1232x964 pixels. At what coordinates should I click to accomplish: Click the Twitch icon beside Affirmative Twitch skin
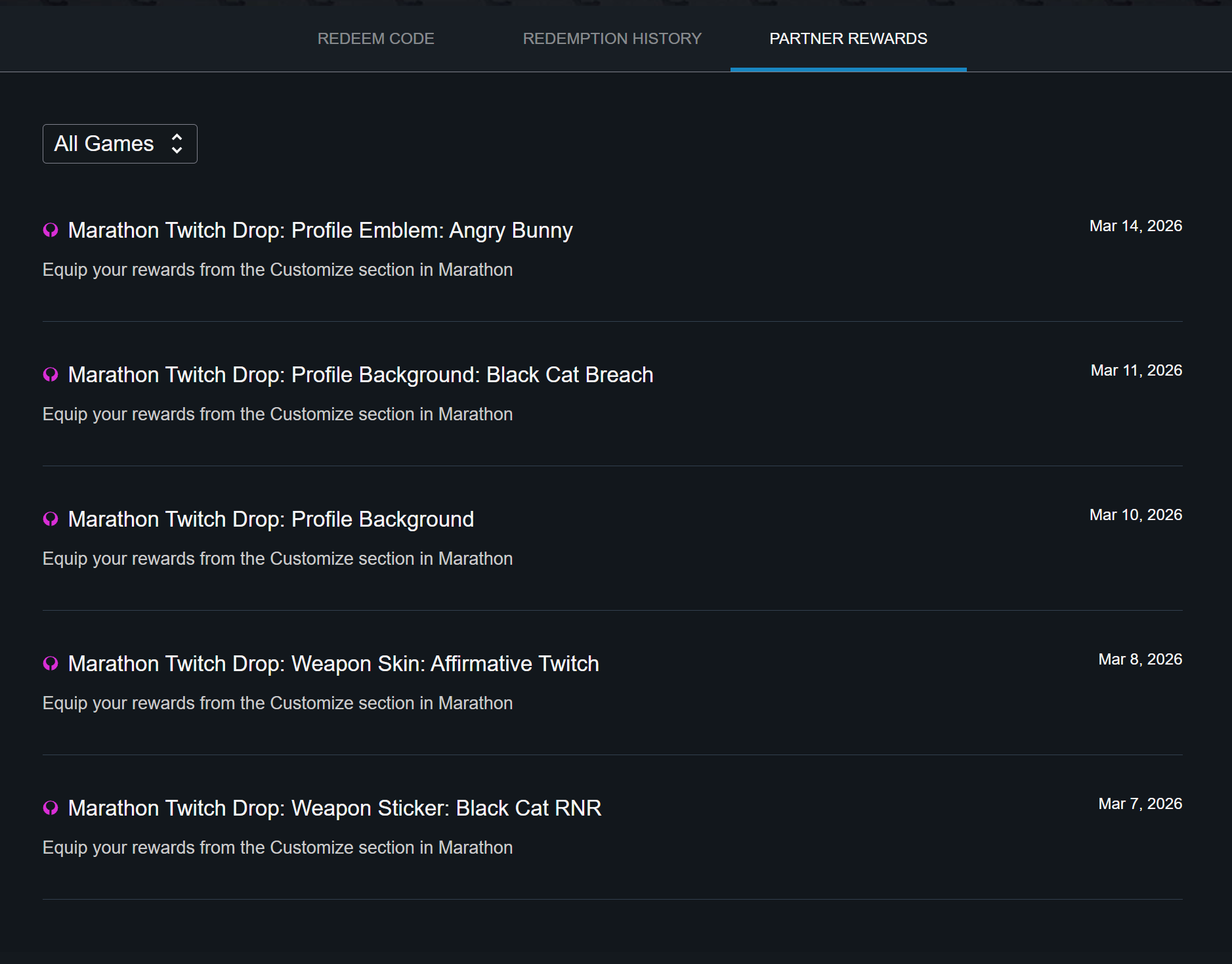pos(51,663)
